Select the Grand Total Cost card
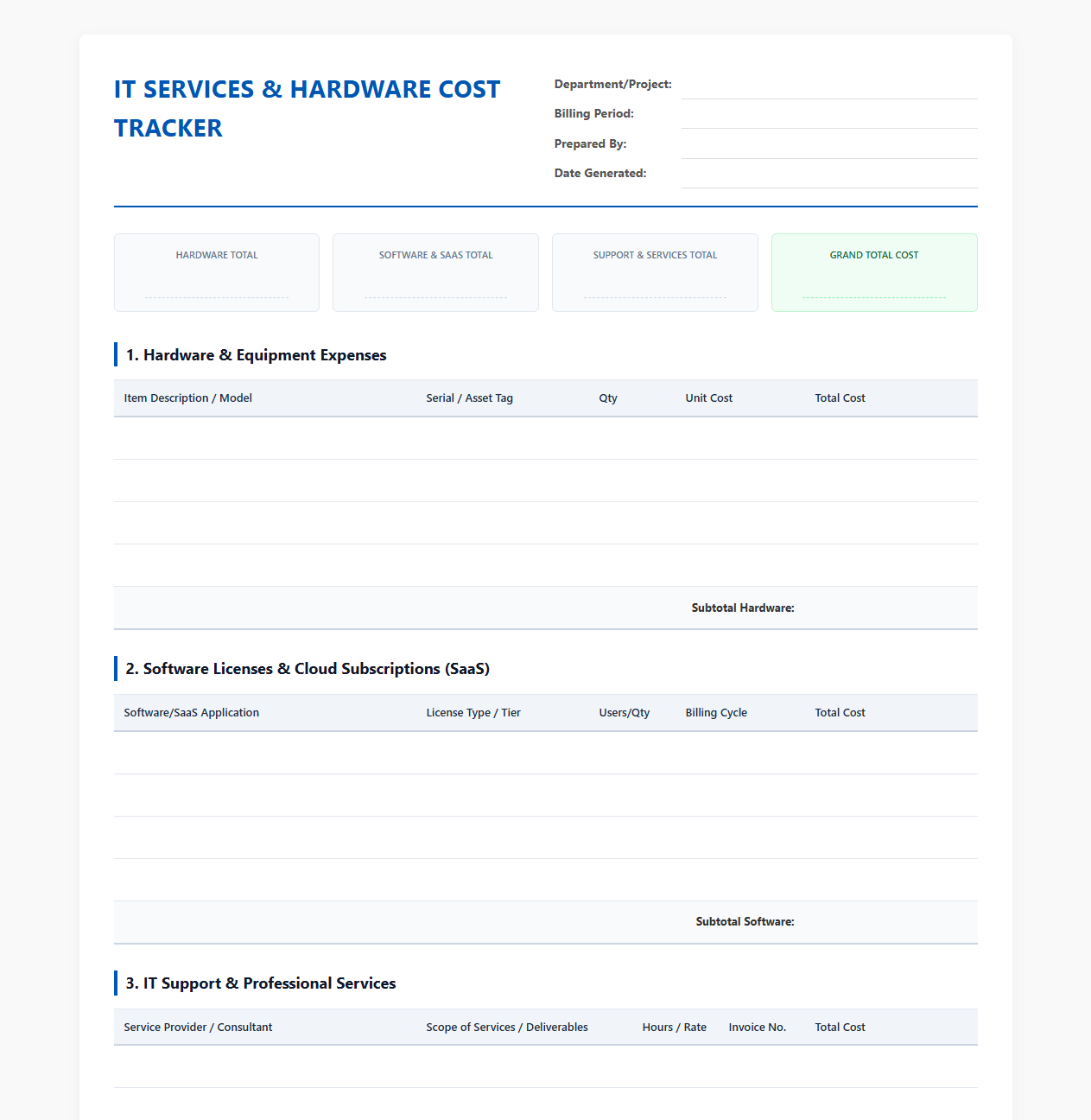Image resolution: width=1091 pixels, height=1120 pixels. pyautogui.click(x=874, y=272)
